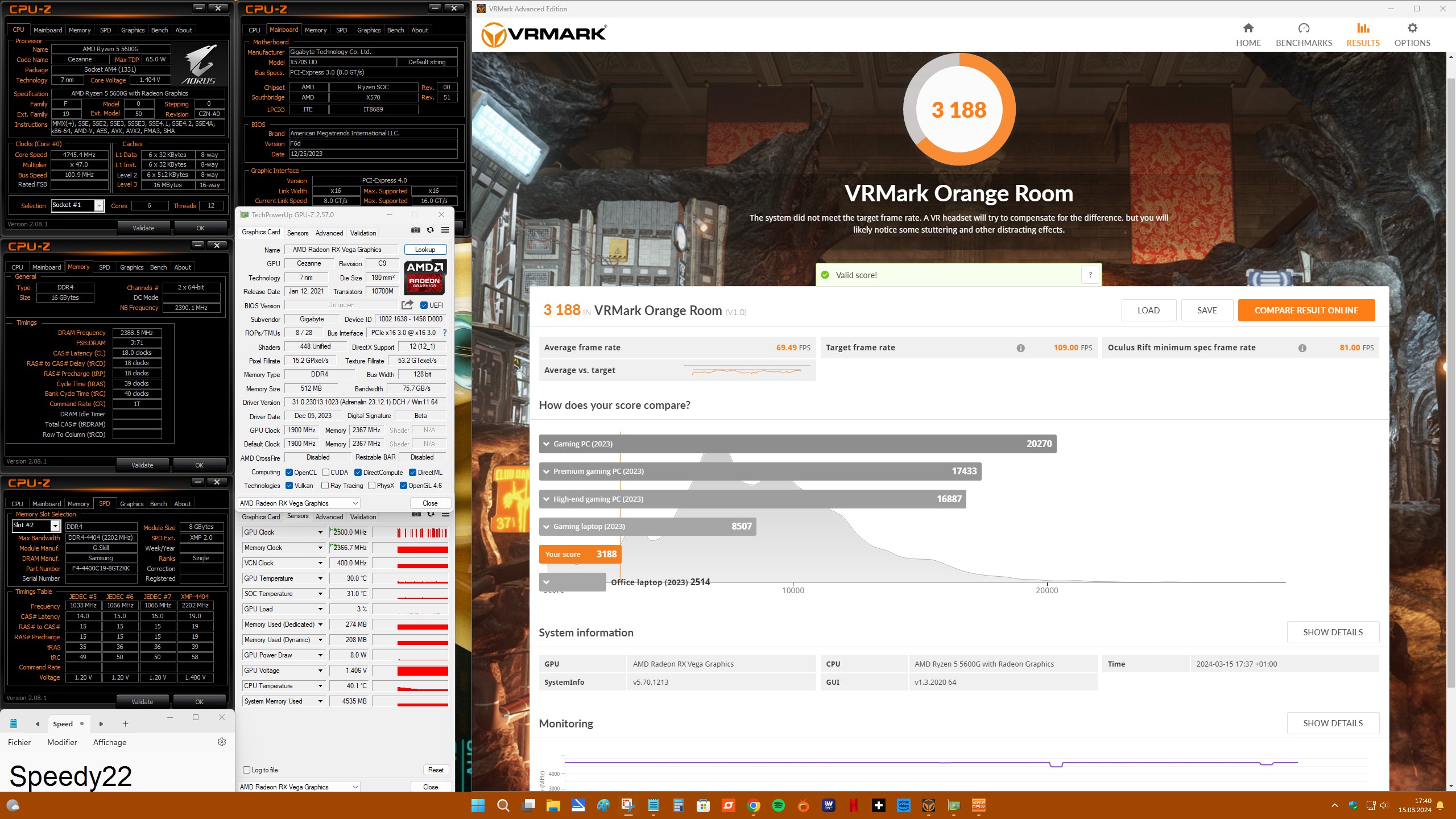
Task: Open the Validation tab in GPU-Z
Action: [363, 233]
